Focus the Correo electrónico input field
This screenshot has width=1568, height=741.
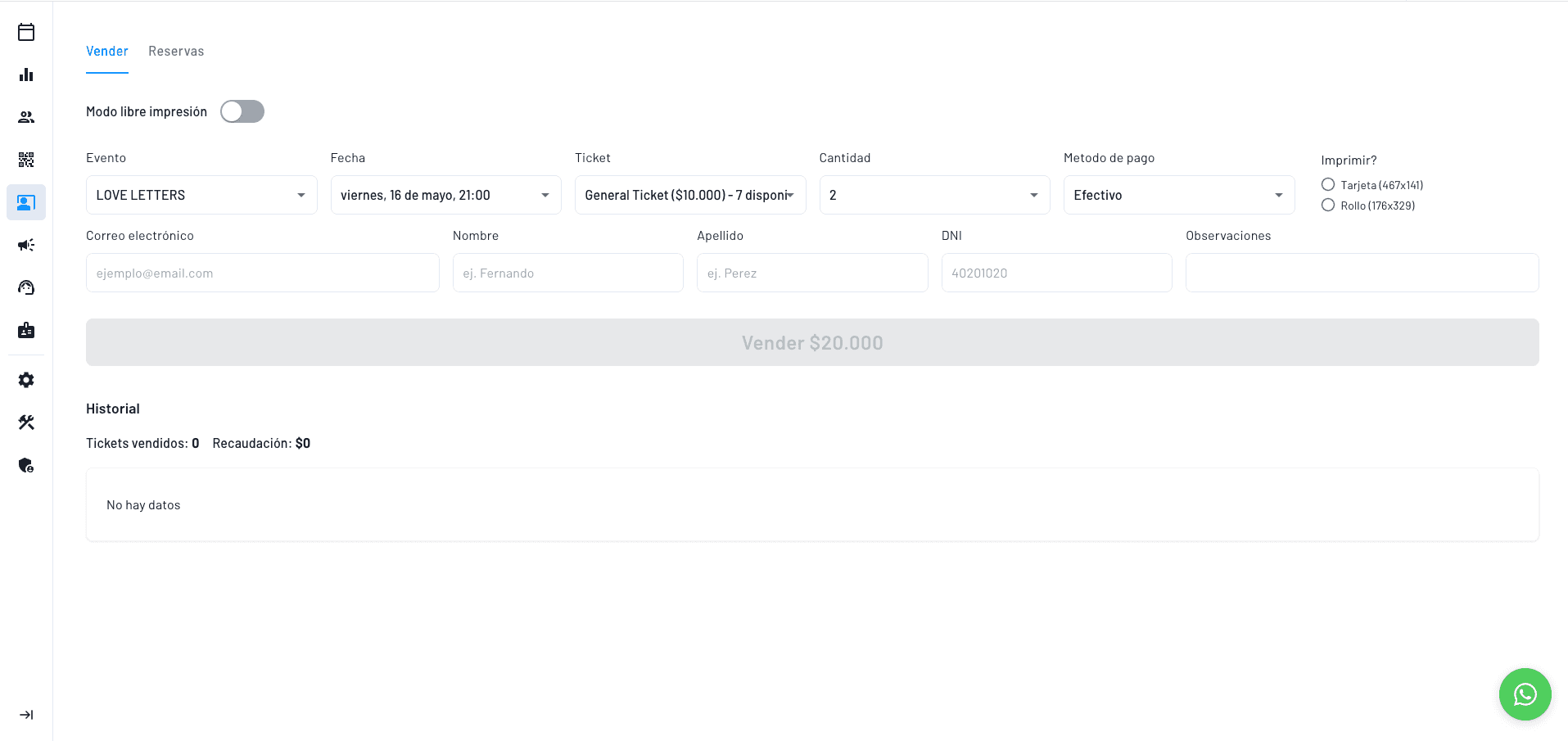(262, 273)
